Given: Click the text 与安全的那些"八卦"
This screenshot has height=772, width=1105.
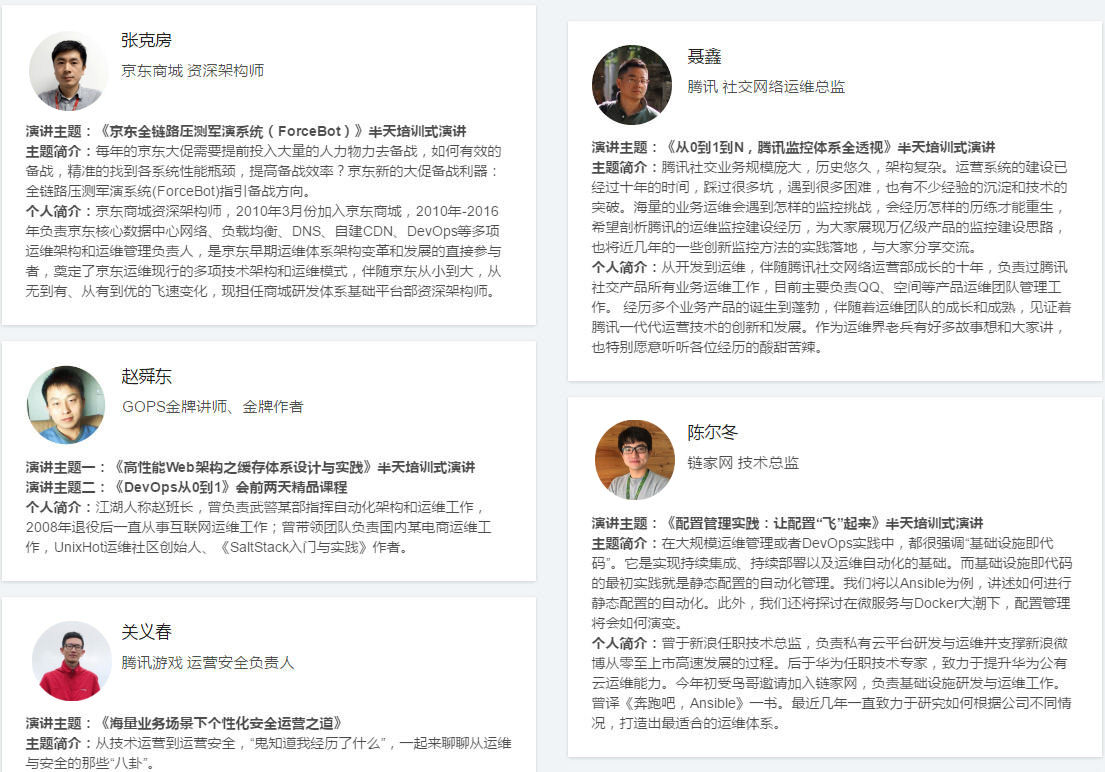Looking at the screenshot, I should coord(90,763).
